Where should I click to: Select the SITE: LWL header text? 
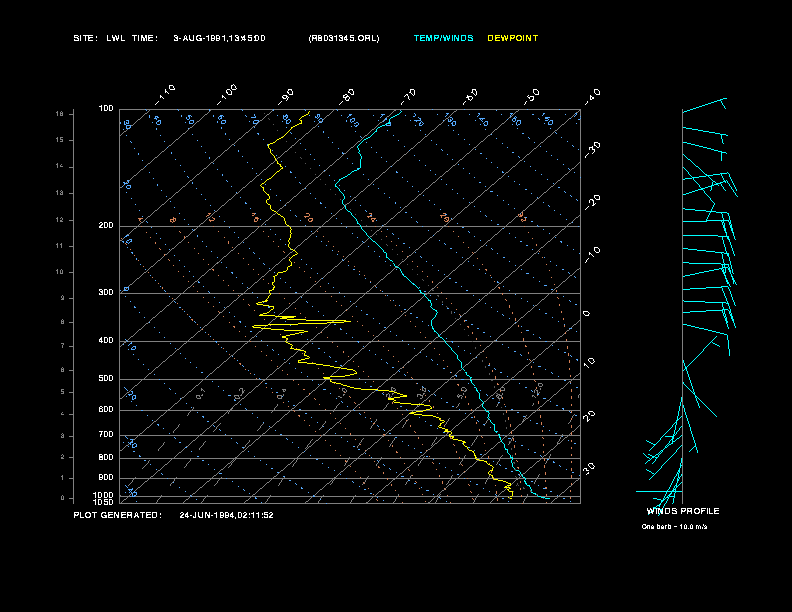click(x=100, y=38)
